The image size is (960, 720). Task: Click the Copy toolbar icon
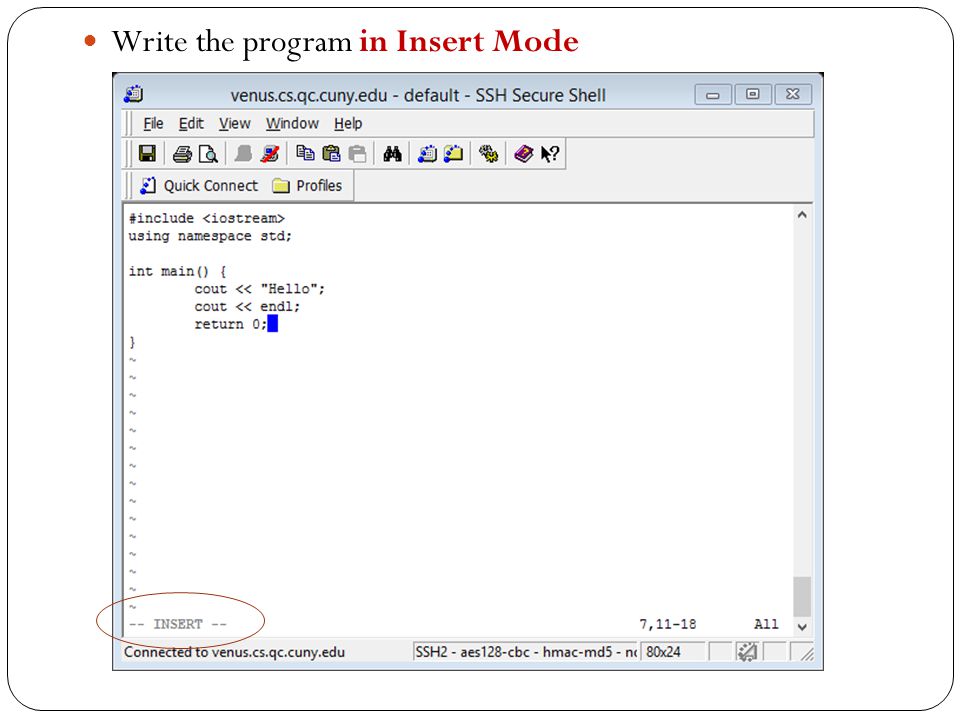305,153
